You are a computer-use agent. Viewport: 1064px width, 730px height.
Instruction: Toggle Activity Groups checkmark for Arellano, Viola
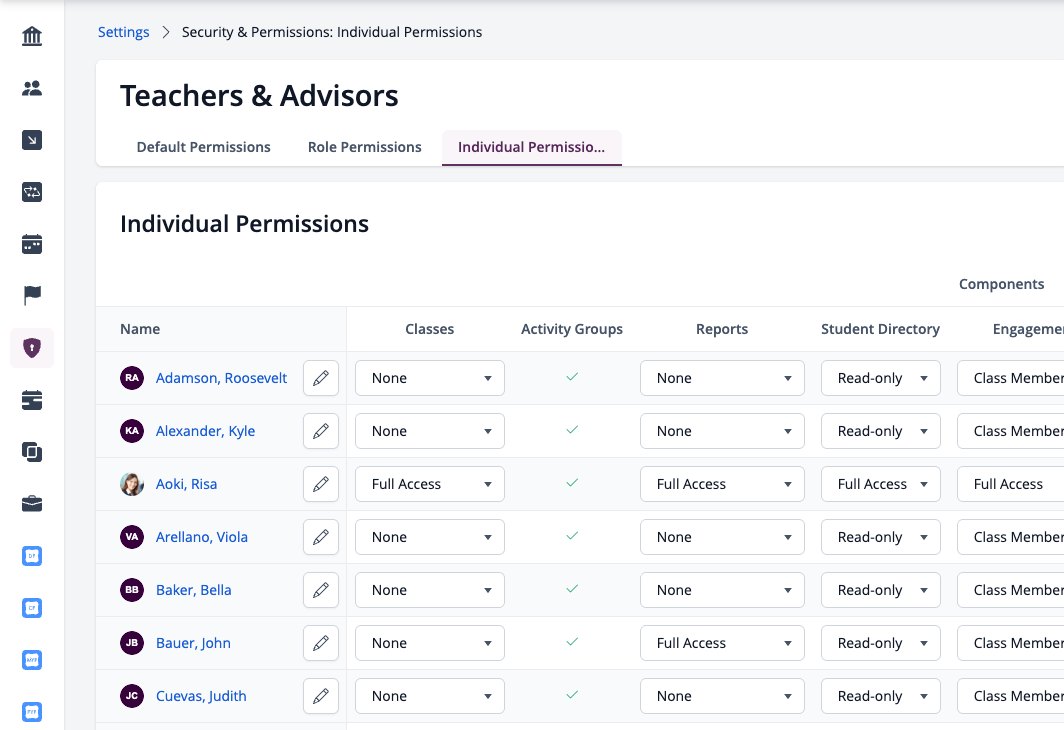pyautogui.click(x=572, y=535)
